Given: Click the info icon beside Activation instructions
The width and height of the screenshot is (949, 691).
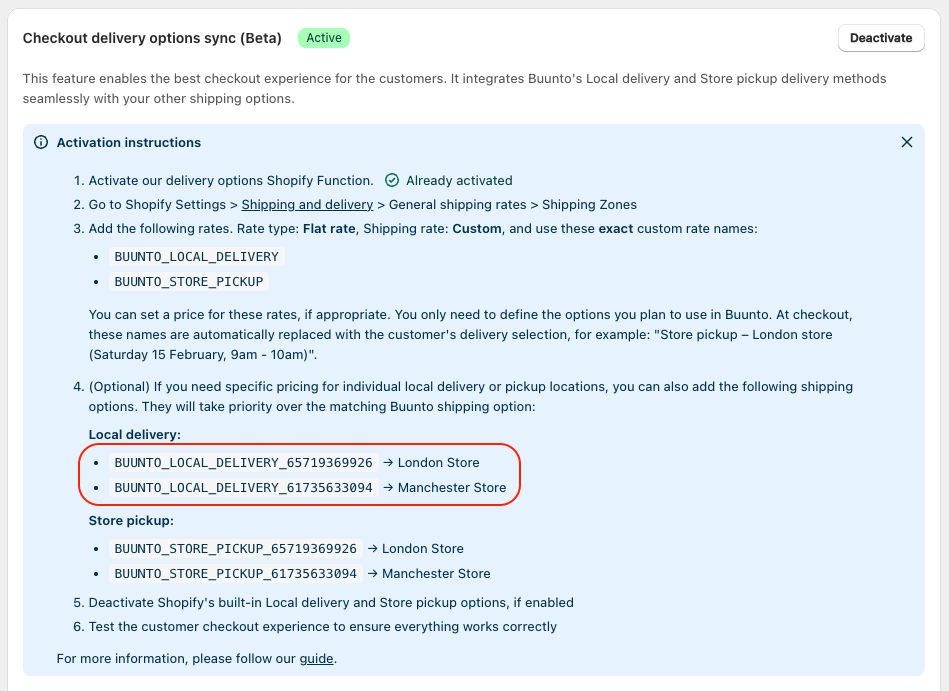Looking at the screenshot, I should coord(41,142).
